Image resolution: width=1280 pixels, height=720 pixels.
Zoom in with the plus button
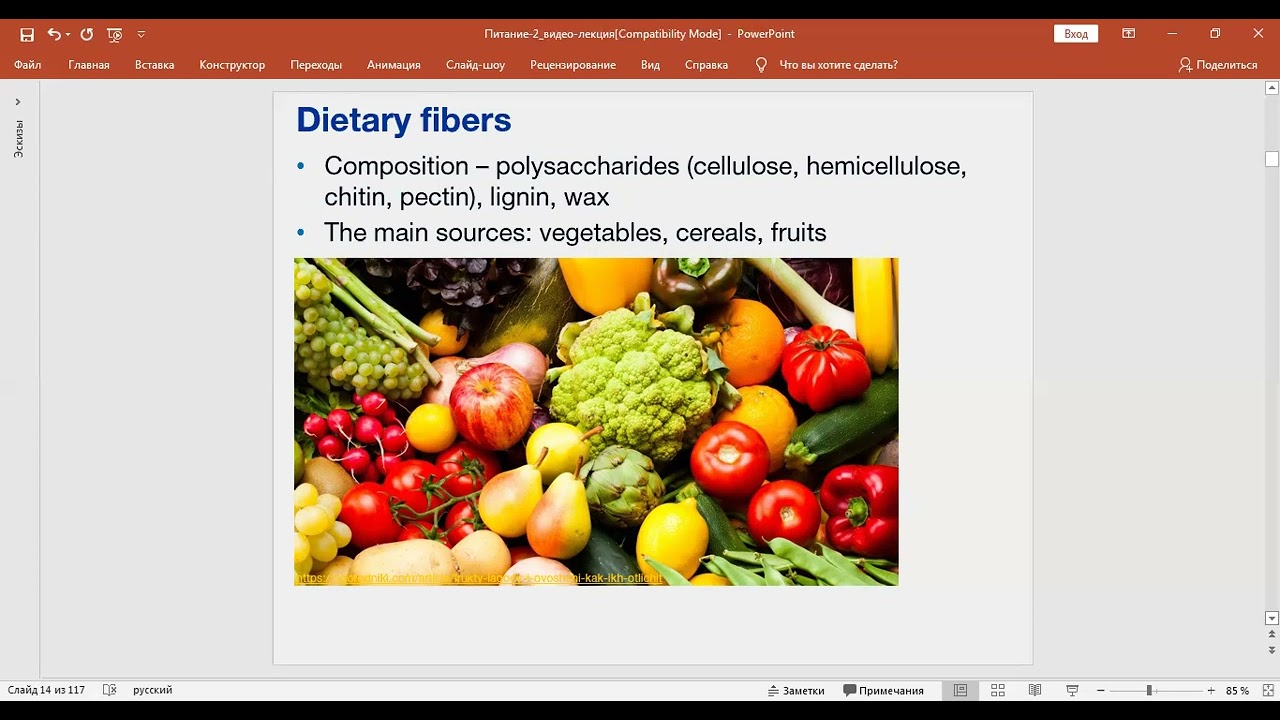tap(1211, 690)
